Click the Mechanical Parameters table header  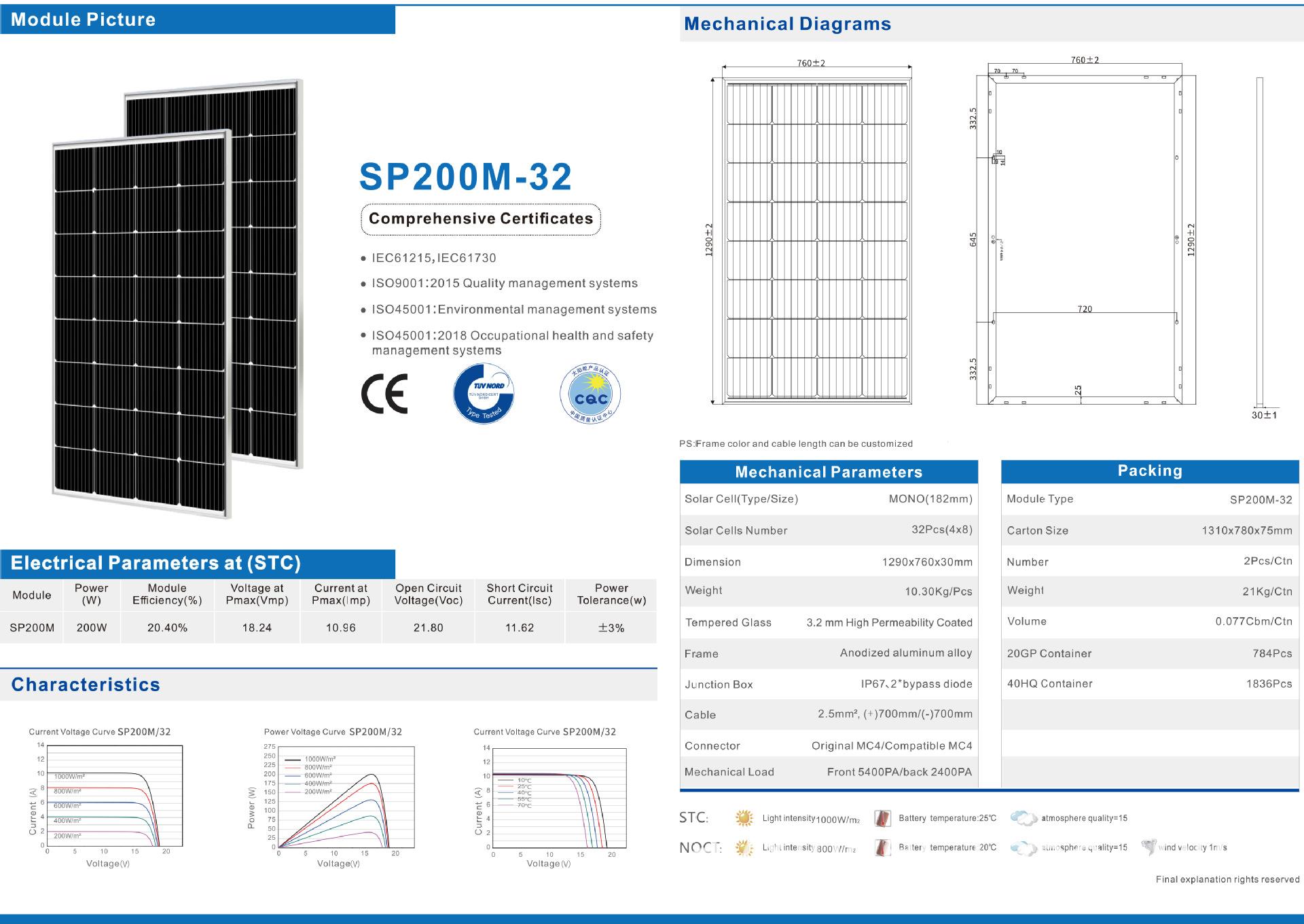[829, 472]
